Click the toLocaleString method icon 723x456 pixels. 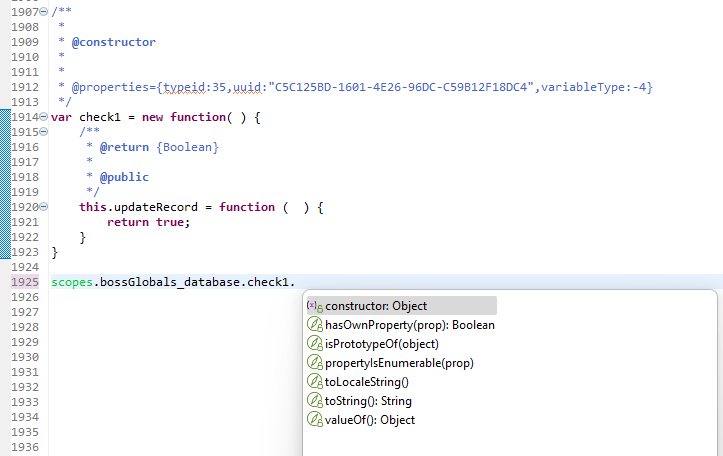(314, 381)
